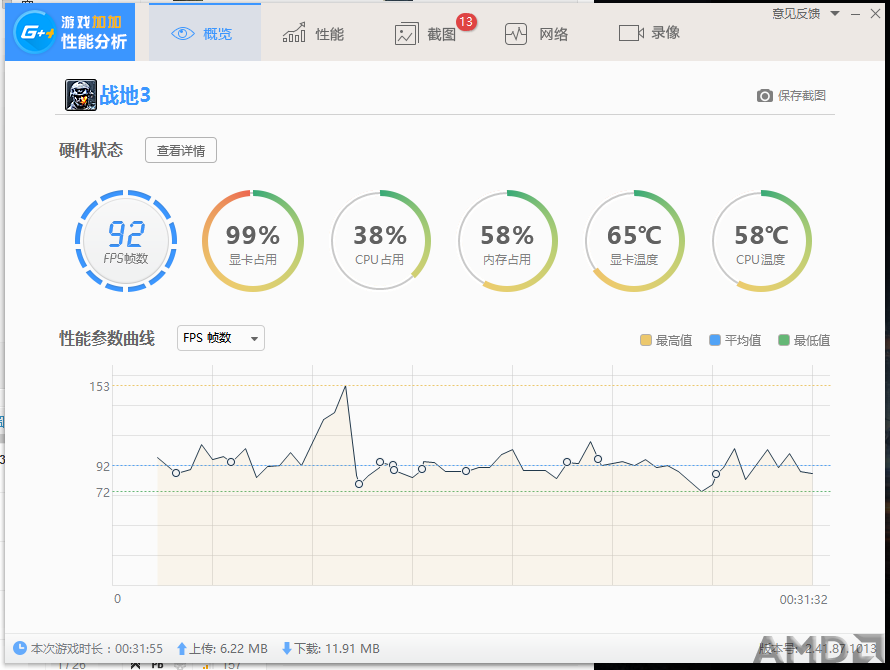Screen dimensions: 890x670
Task: Click the 本次游戏时长 00:31:55 text
Action: 96,648
